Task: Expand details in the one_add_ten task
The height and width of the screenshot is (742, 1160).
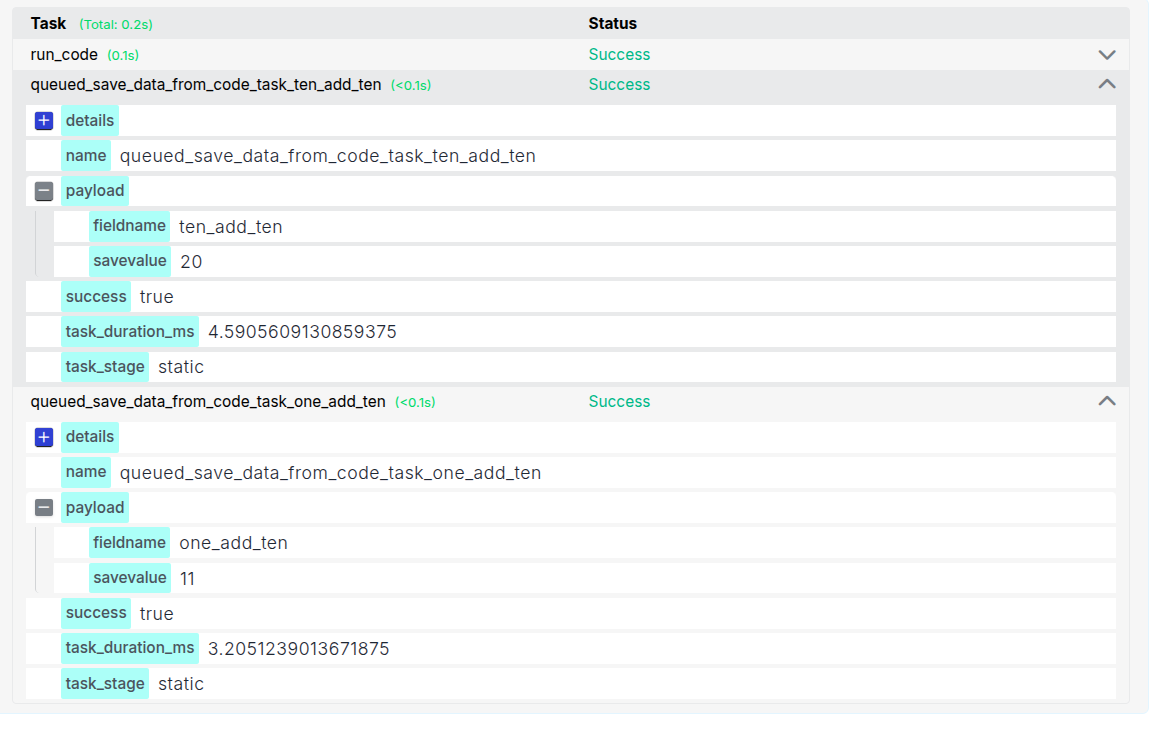Action: point(44,437)
